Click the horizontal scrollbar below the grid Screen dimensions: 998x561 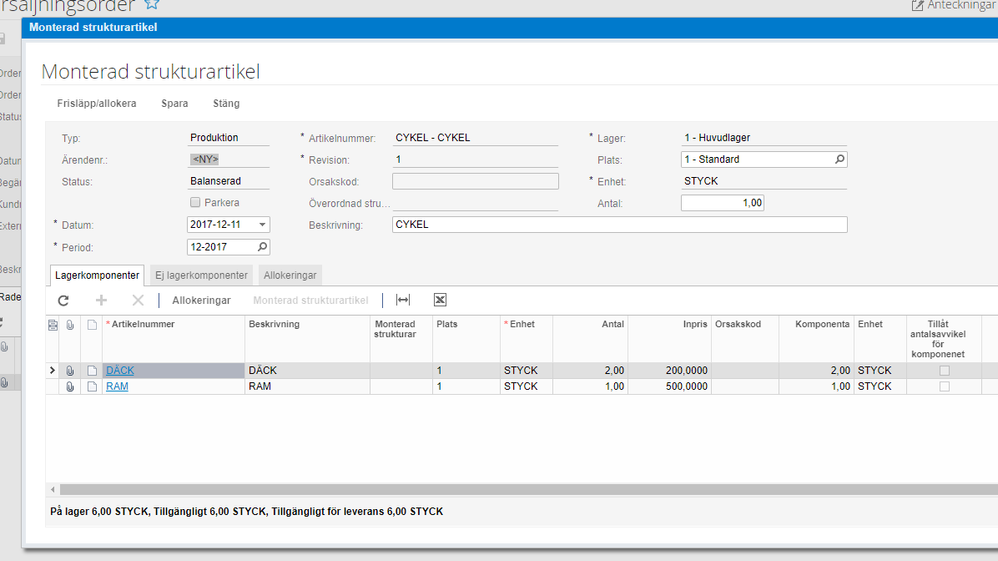point(500,490)
